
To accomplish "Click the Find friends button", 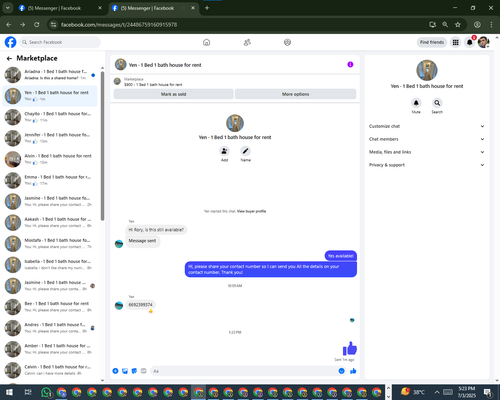I will [432, 42].
